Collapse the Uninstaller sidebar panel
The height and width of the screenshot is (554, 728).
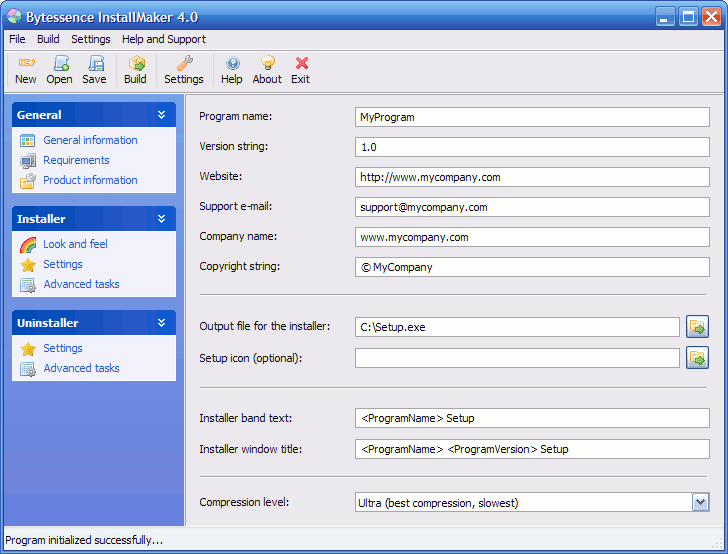[x=161, y=323]
